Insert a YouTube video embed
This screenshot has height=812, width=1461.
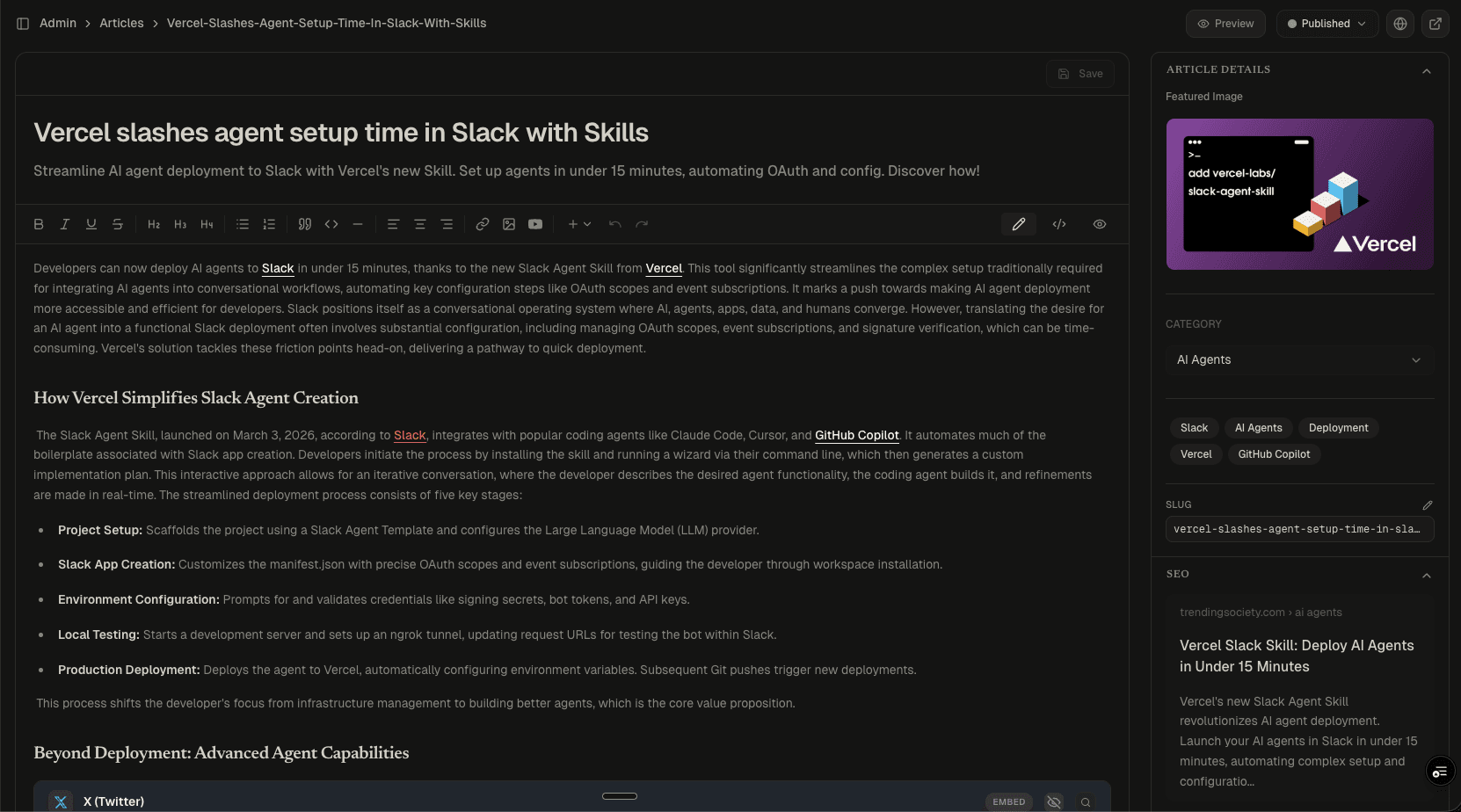coord(535,224)
